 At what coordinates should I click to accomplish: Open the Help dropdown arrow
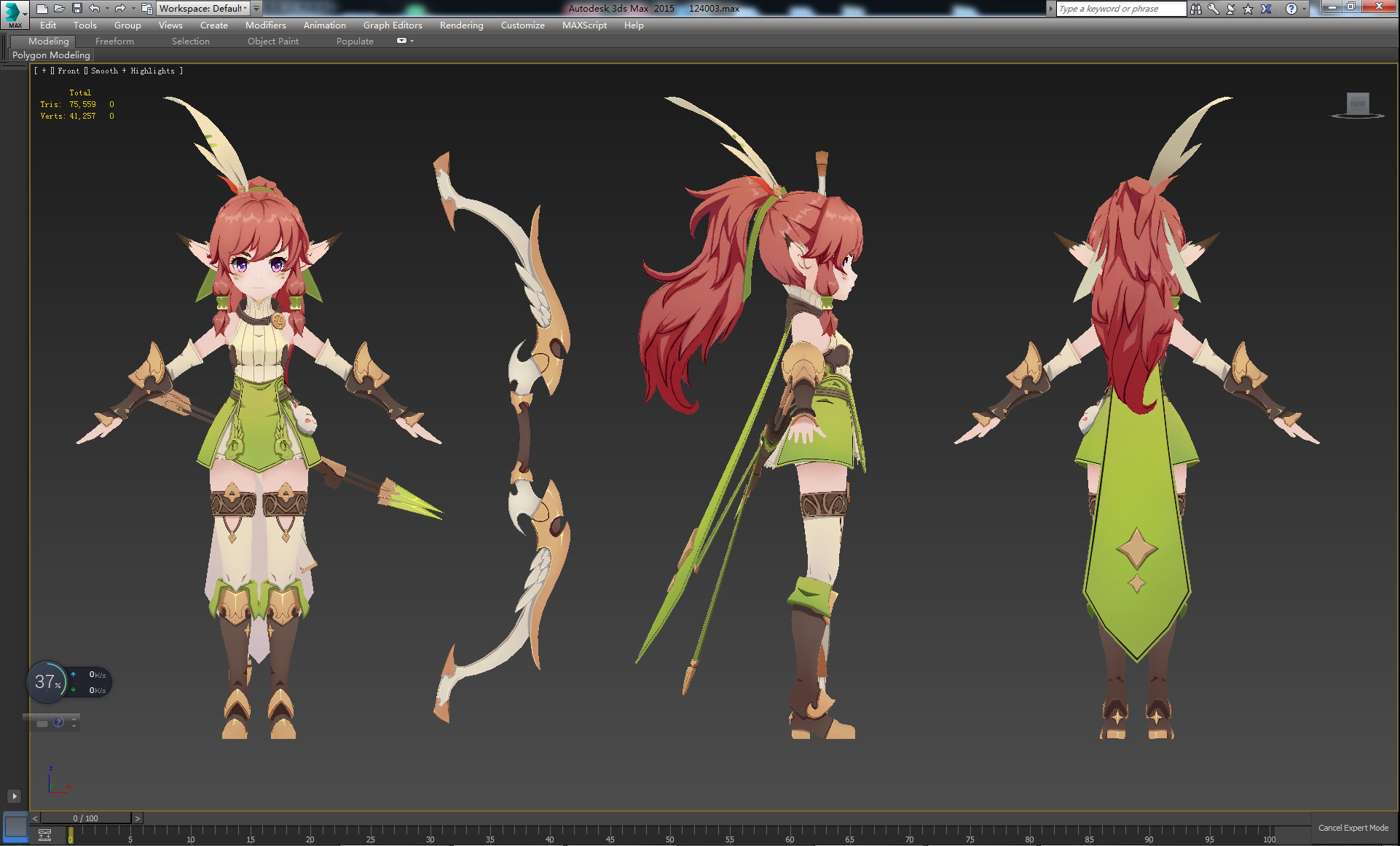pos(1304,9)
